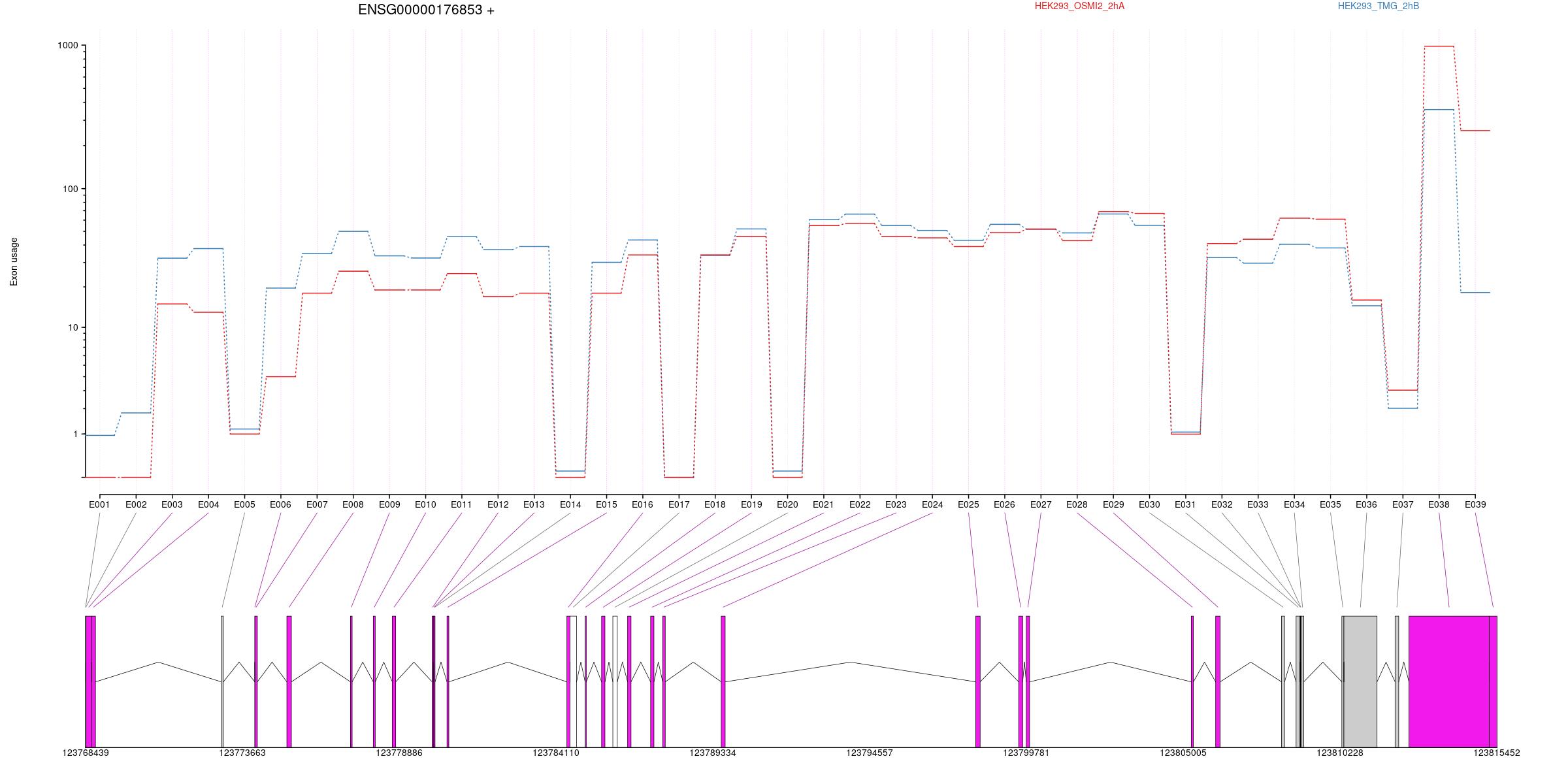The height and width of the screenshot is (784, 1568).
Task: Click genomic coordinate 123815452
Action: 1497,753
